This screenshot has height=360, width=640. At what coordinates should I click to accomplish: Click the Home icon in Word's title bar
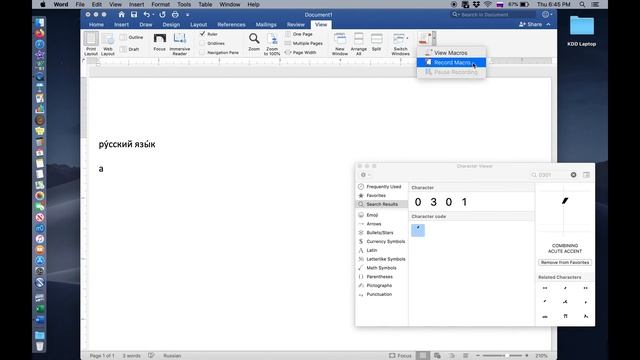121,14
